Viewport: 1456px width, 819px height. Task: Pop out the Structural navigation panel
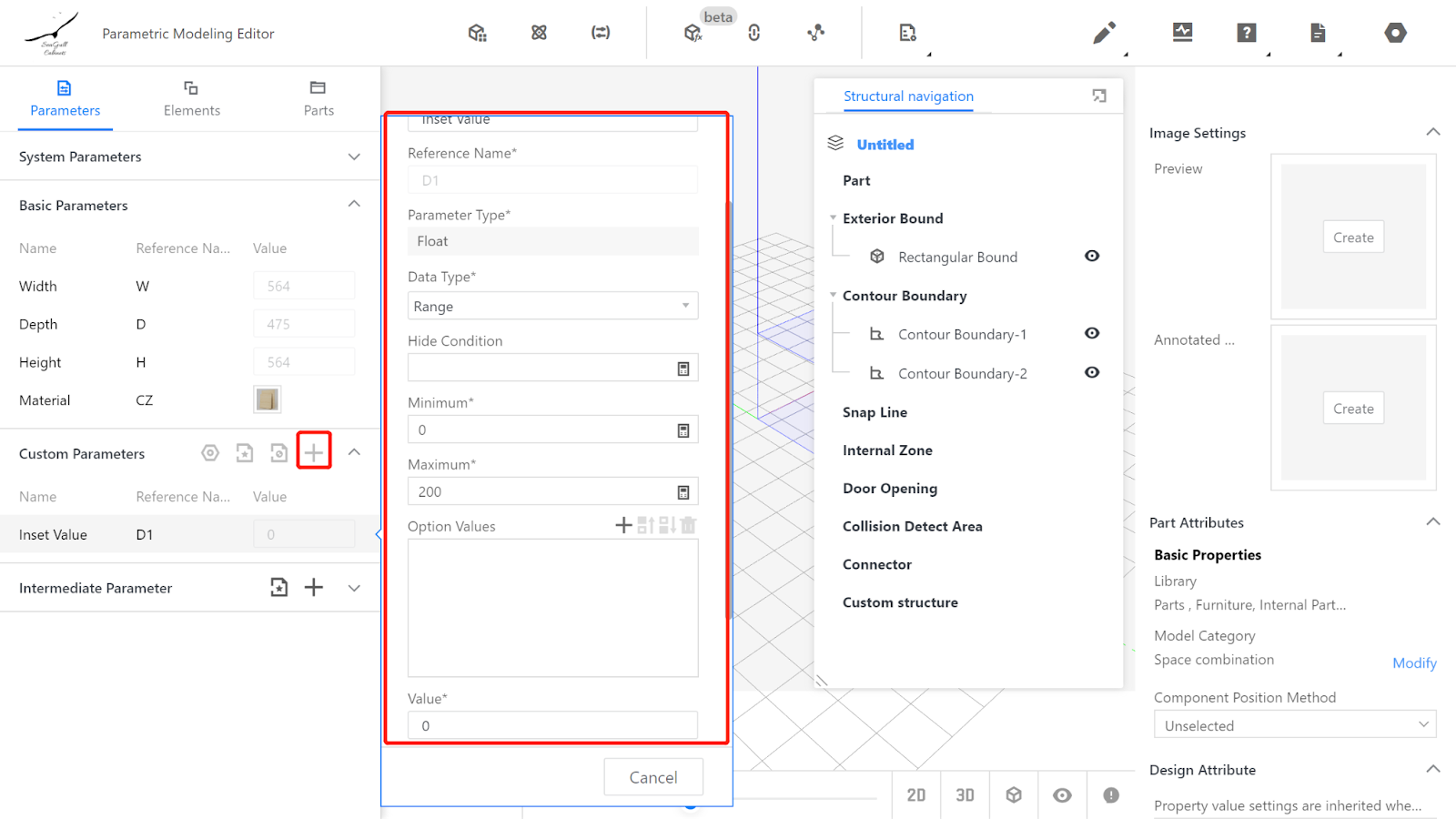[x=1099, y=96]
